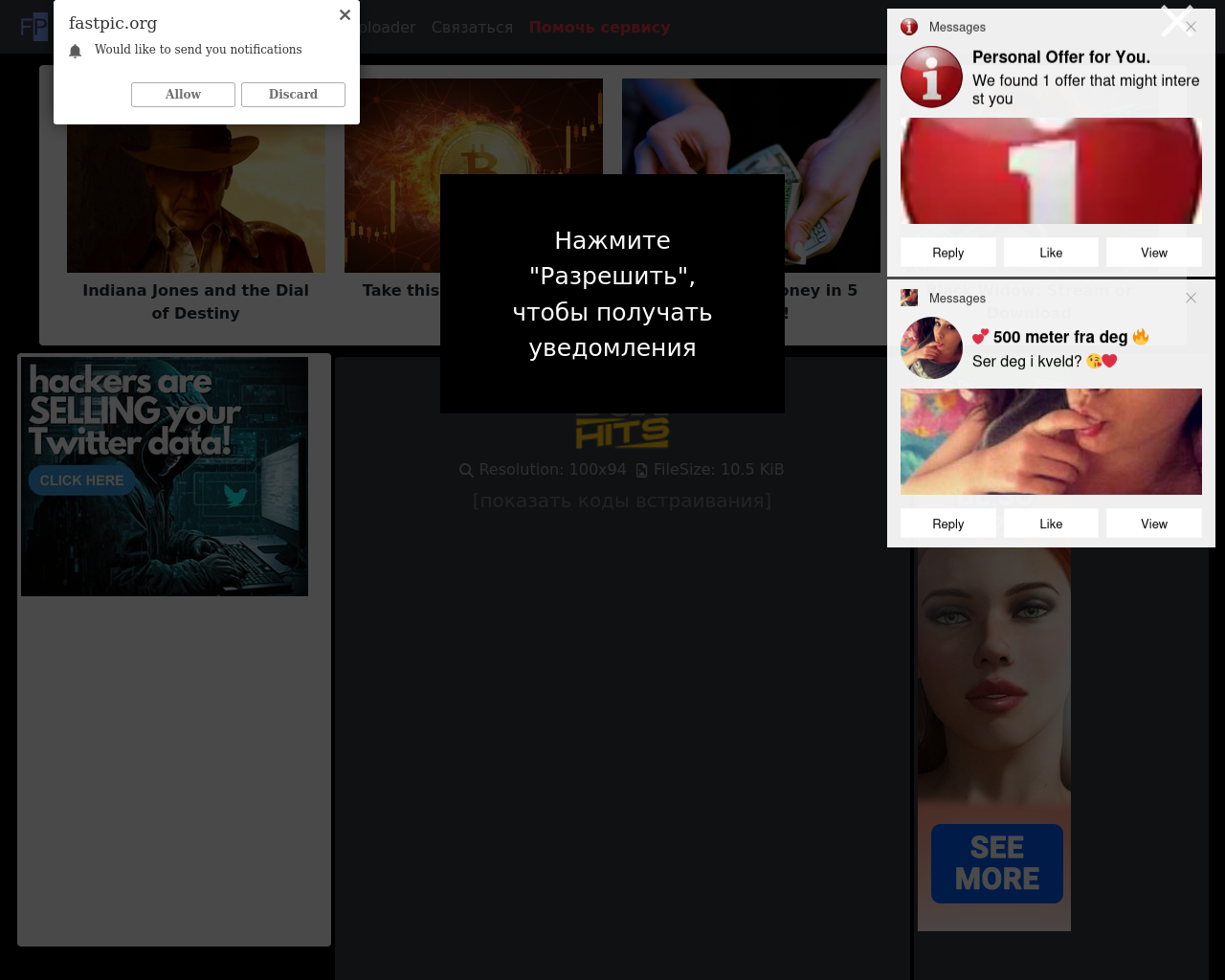Click the FP site logo
Viewport: 1225px width, 980px height.
[33, 27]
